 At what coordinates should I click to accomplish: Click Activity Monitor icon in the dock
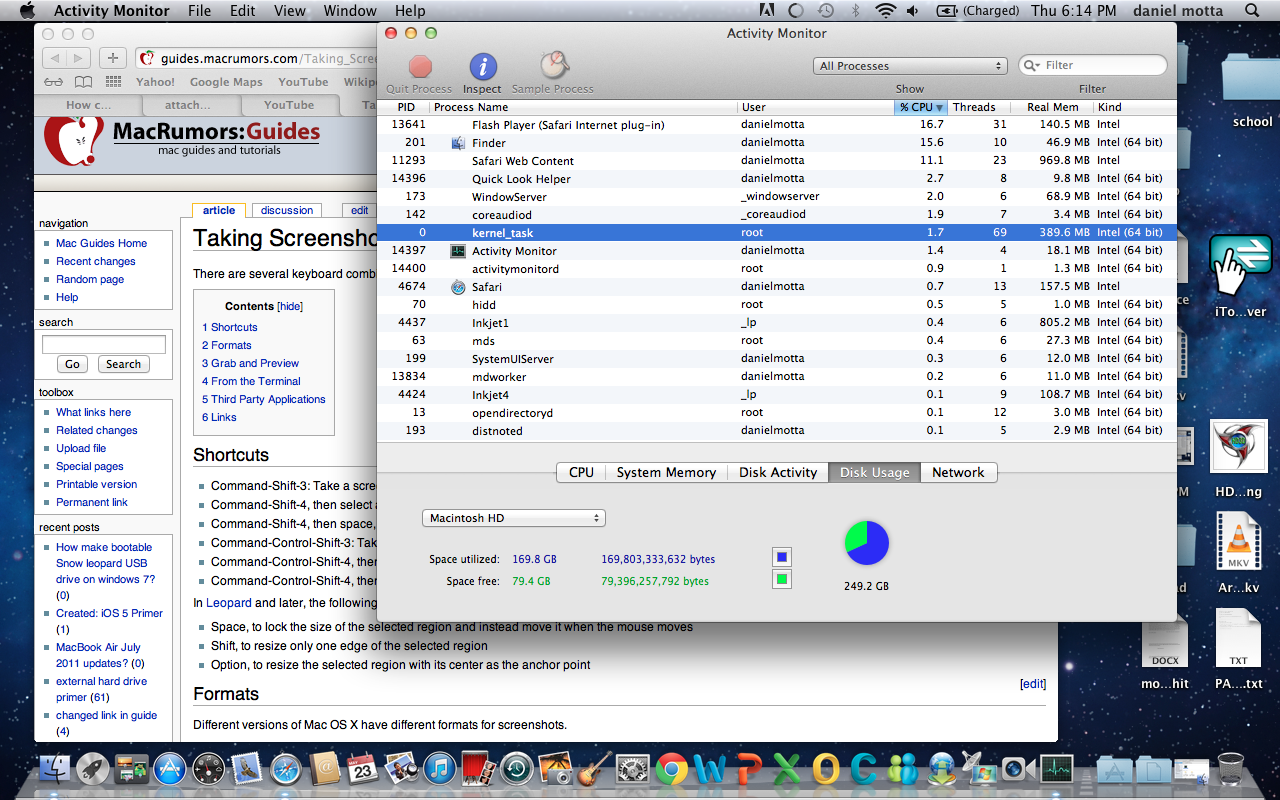click(x=1057, y=769)
